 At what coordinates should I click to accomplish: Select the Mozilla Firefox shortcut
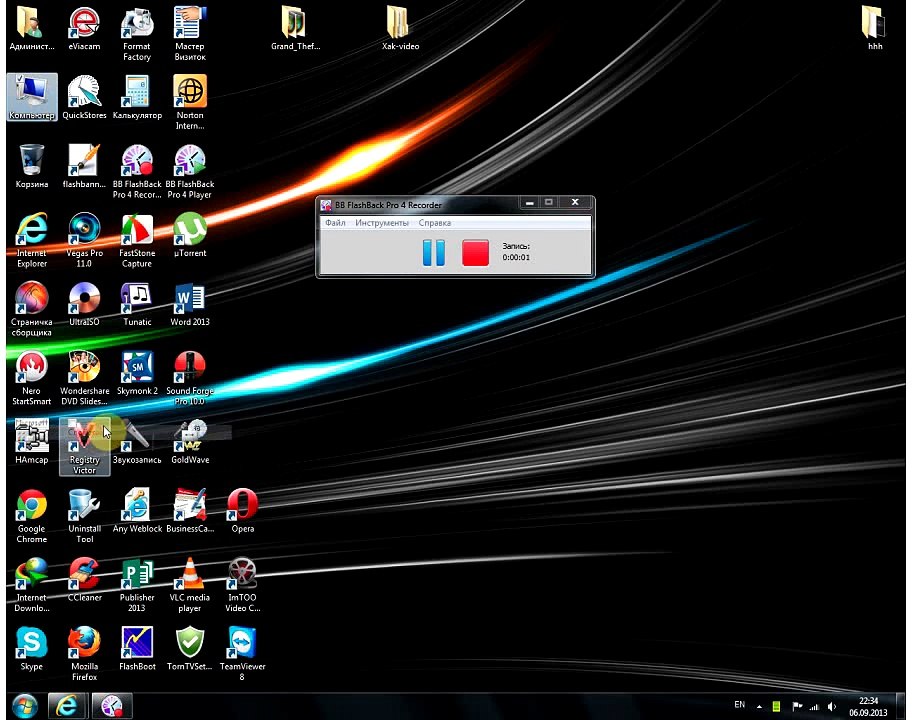(84, 654)
